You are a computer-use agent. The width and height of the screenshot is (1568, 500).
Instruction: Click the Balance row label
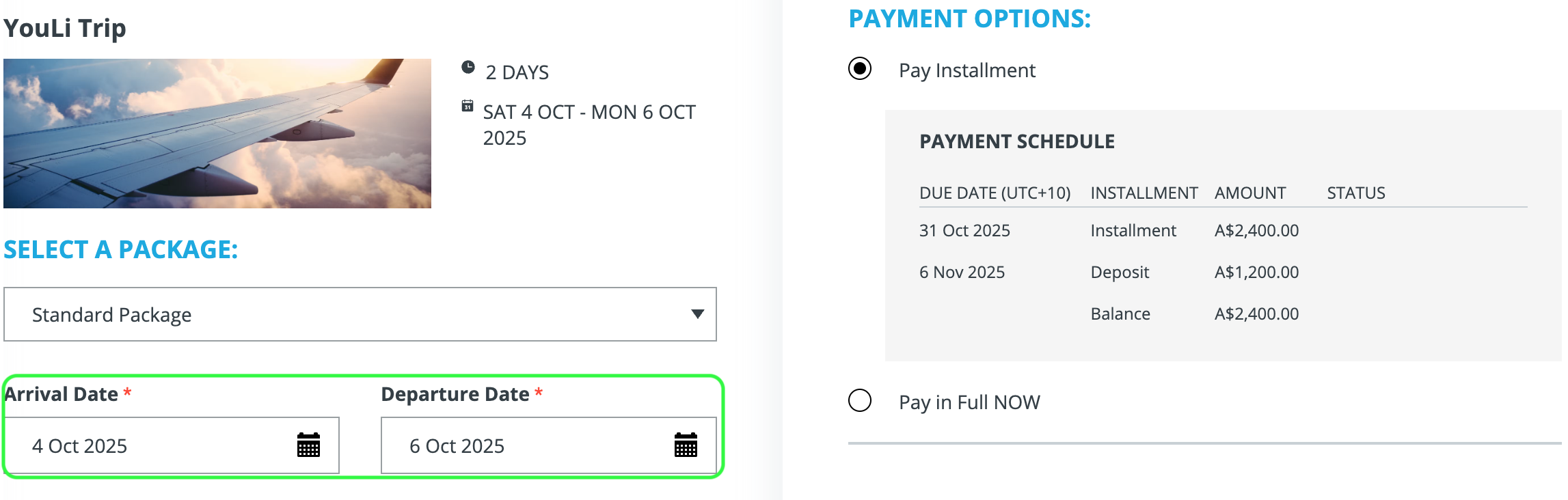[x=1120, y=314]
